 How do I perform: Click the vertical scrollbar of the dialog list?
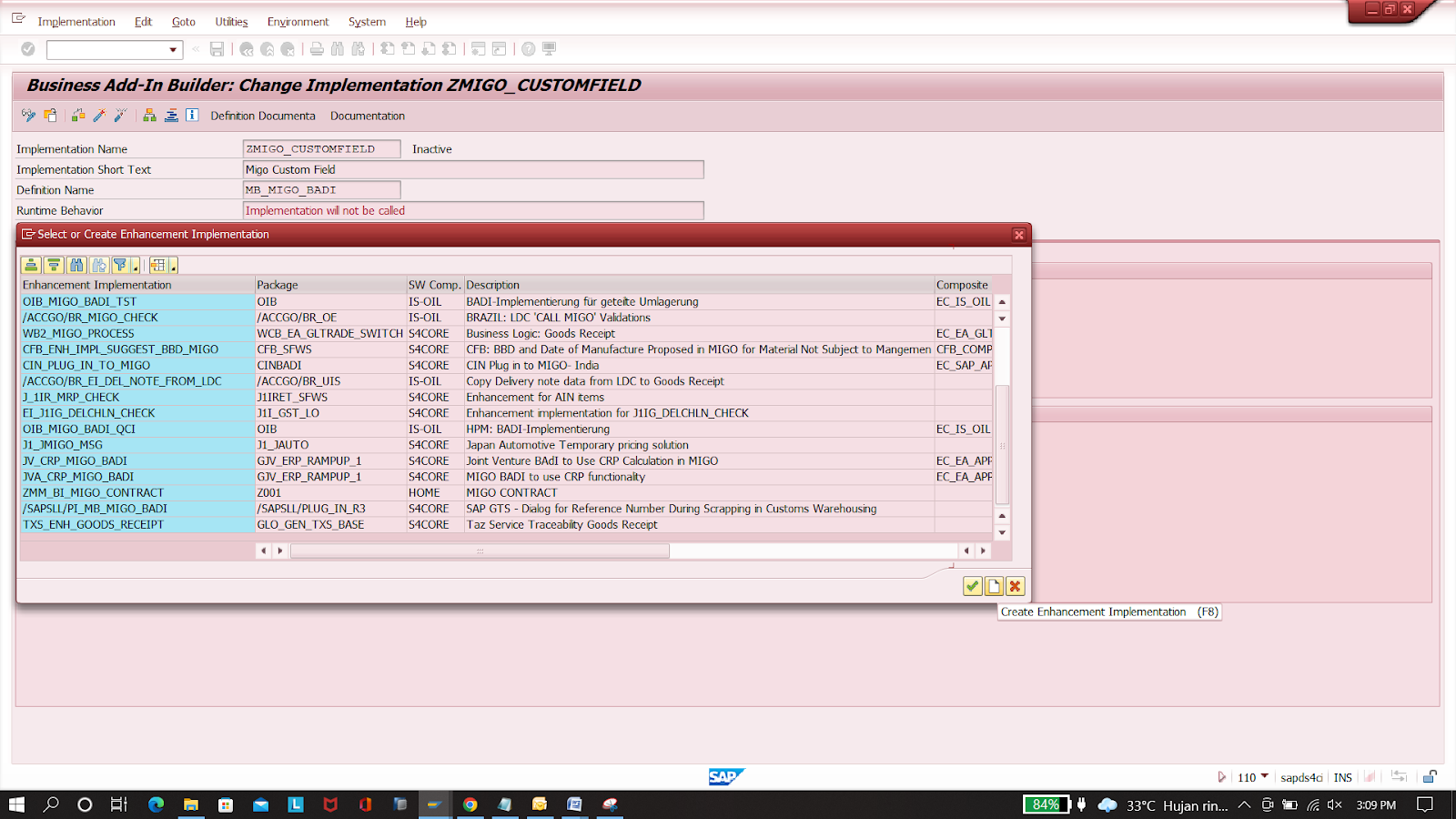point(1002,444)
